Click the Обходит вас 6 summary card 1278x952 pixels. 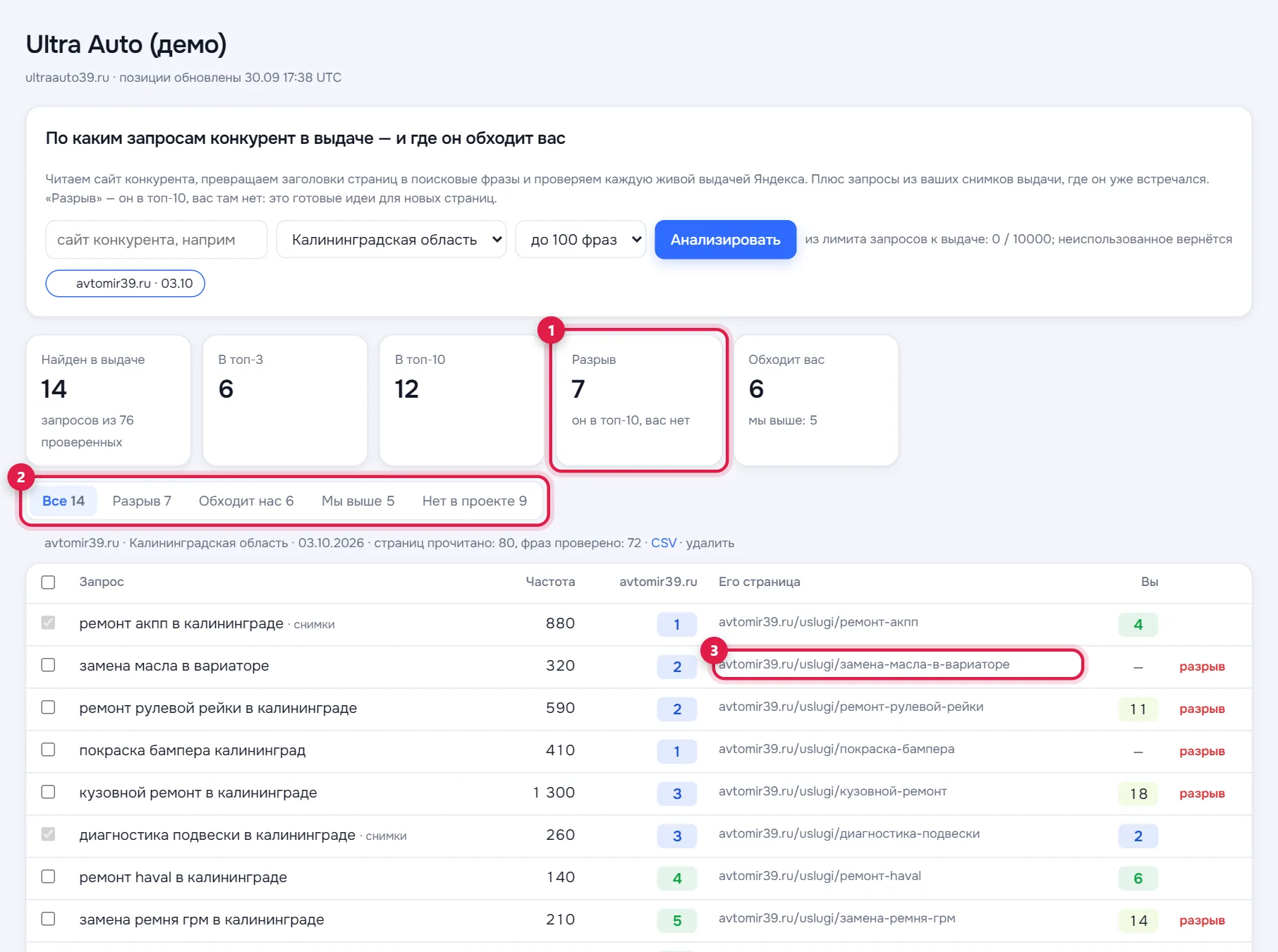coord(816,400)
